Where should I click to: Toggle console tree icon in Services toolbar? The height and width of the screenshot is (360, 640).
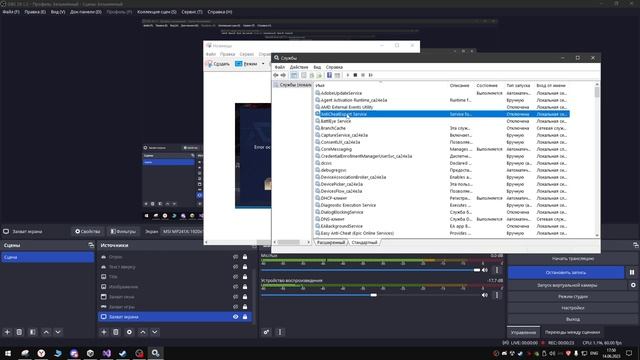294,75
